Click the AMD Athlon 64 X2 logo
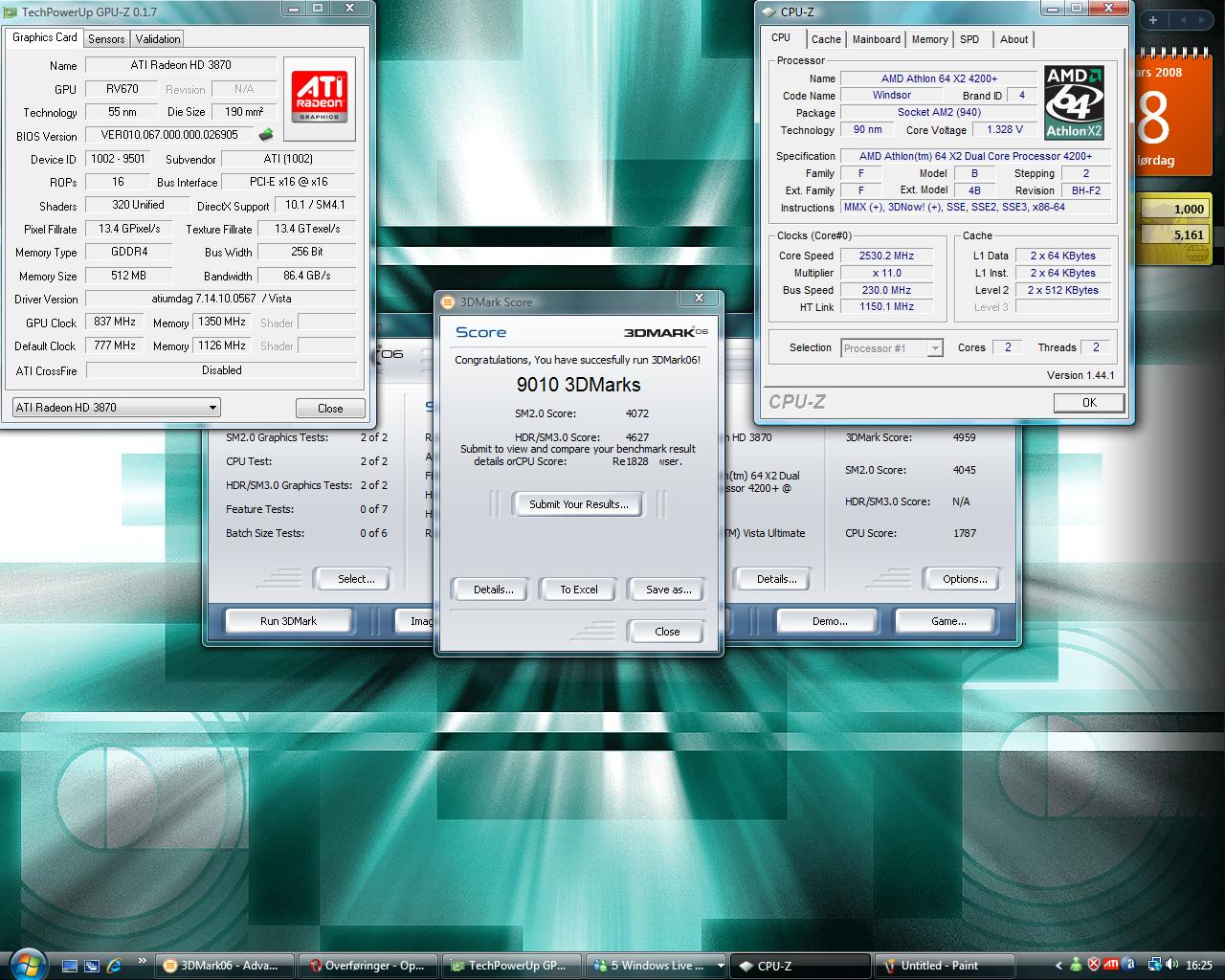The width and height of the screenshot is (1225, 980). point(1074,102)
